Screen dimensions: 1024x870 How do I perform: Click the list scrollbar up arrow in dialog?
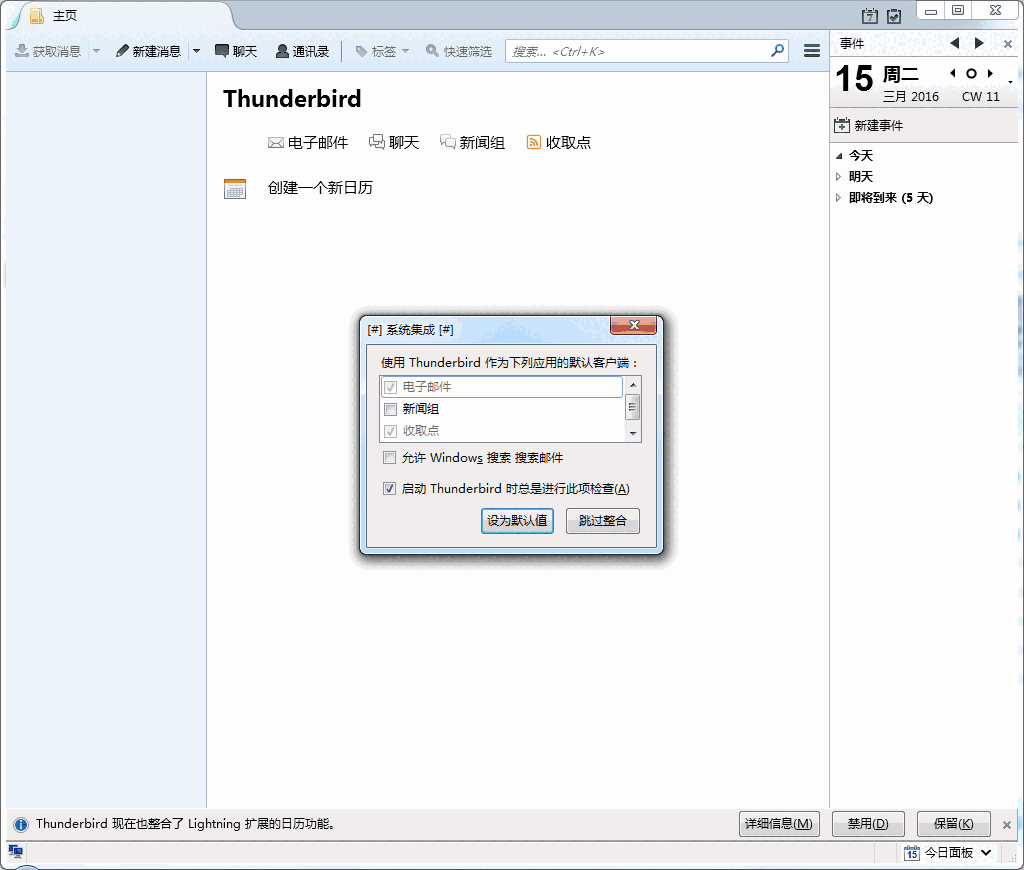pyautogui.click(x=633, y=385)
